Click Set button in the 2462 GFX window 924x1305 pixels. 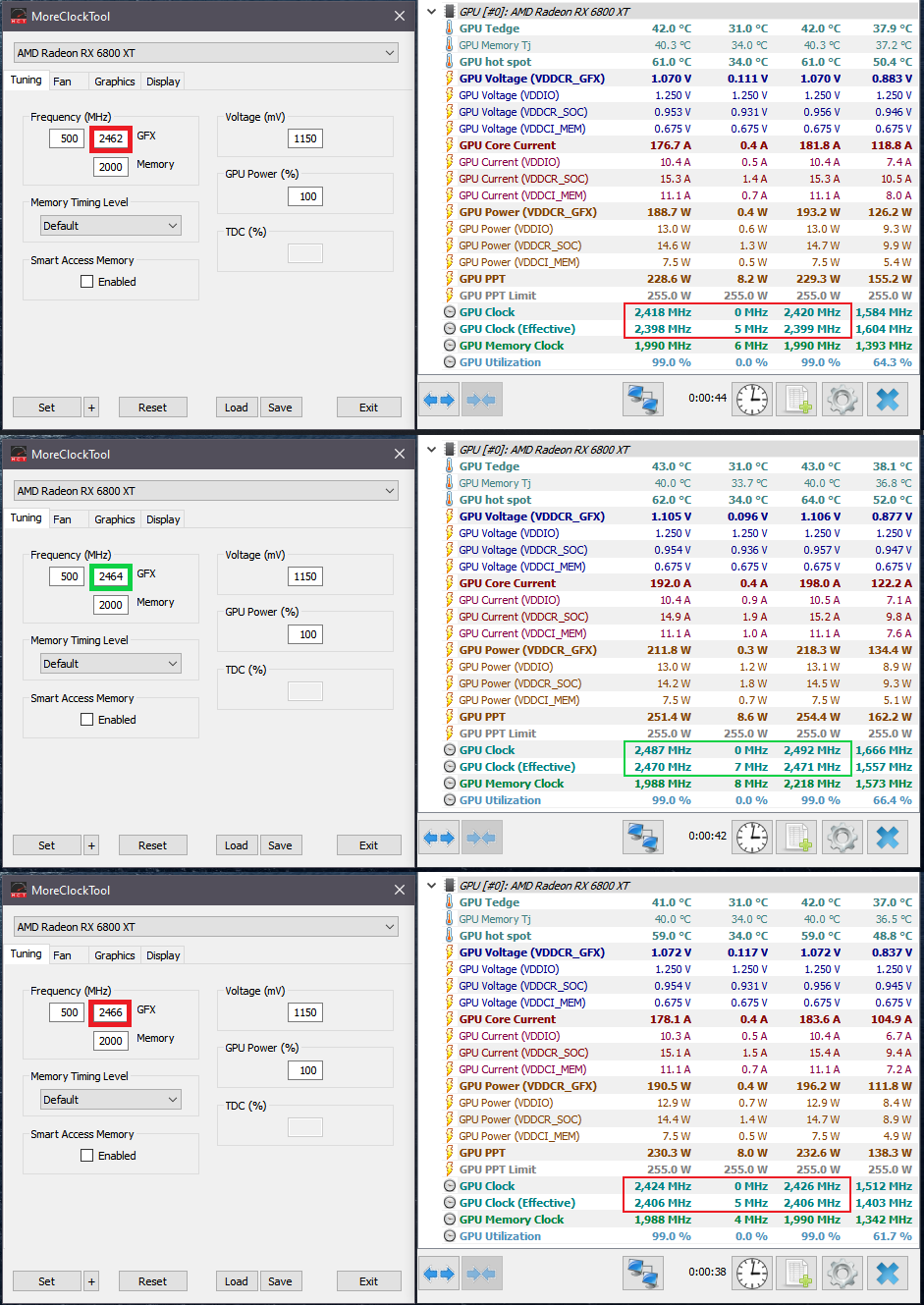coord(47,408)
